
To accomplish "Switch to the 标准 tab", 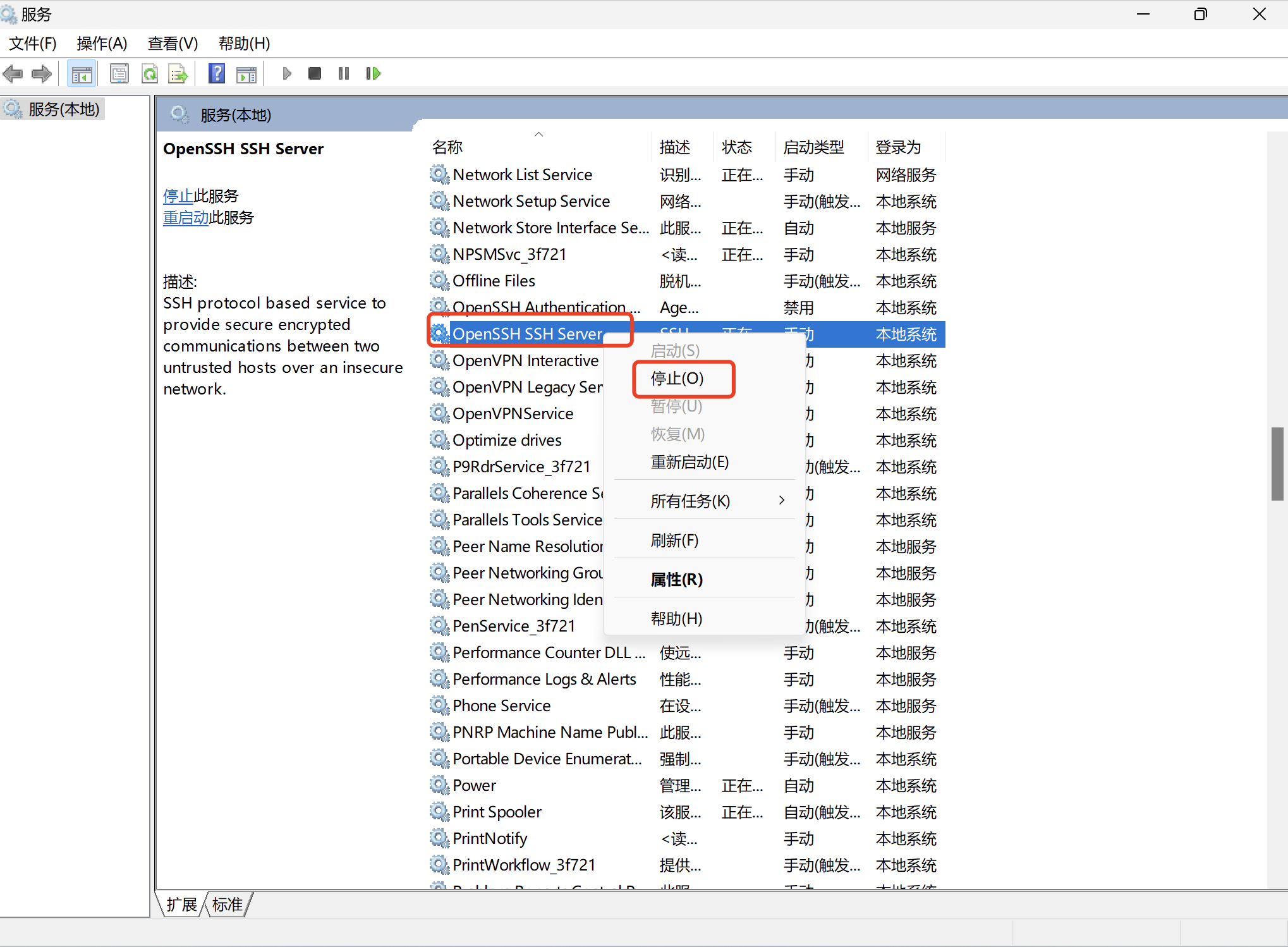I will tap(227, 904).
